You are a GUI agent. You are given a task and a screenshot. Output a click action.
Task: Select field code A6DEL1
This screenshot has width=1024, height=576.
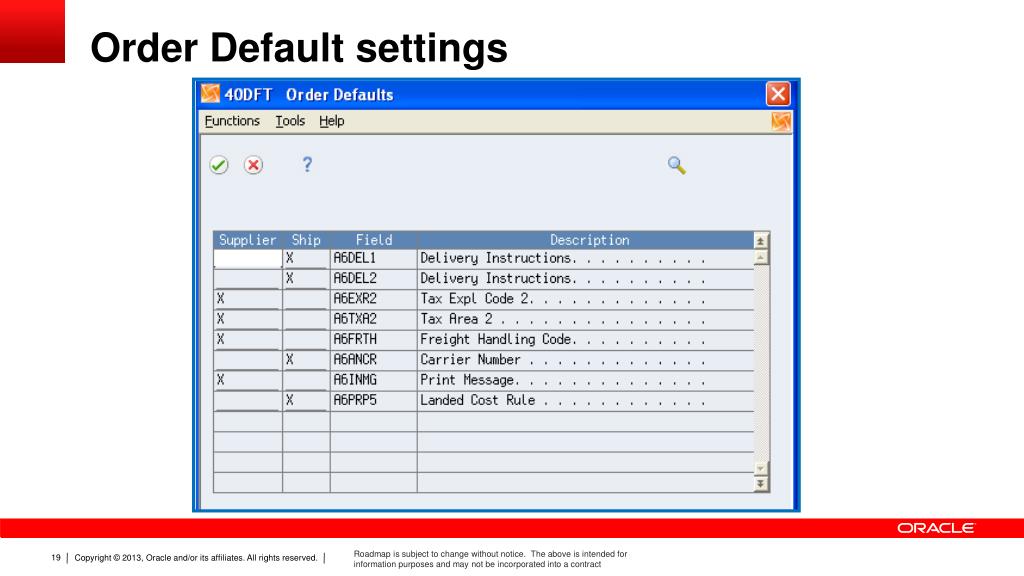pos(355,259)
